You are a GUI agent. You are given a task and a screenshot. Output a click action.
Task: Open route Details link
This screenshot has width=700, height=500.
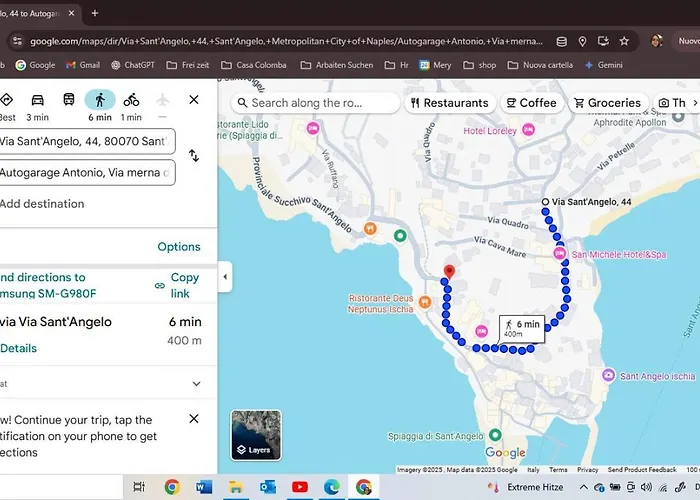coord(18,348)
